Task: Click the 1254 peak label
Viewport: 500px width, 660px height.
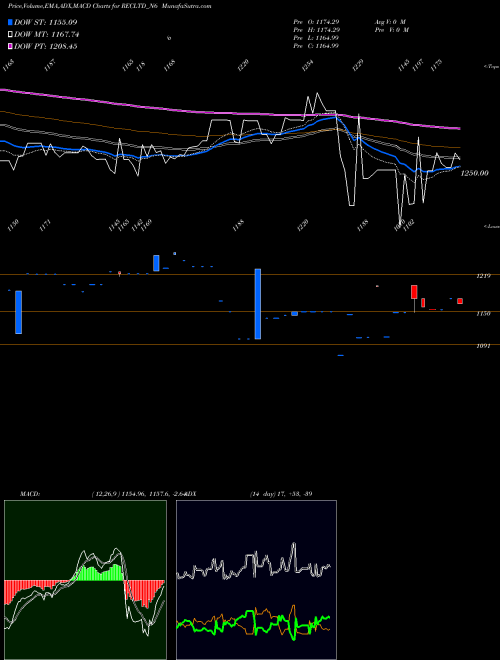Action: [308, 65]
